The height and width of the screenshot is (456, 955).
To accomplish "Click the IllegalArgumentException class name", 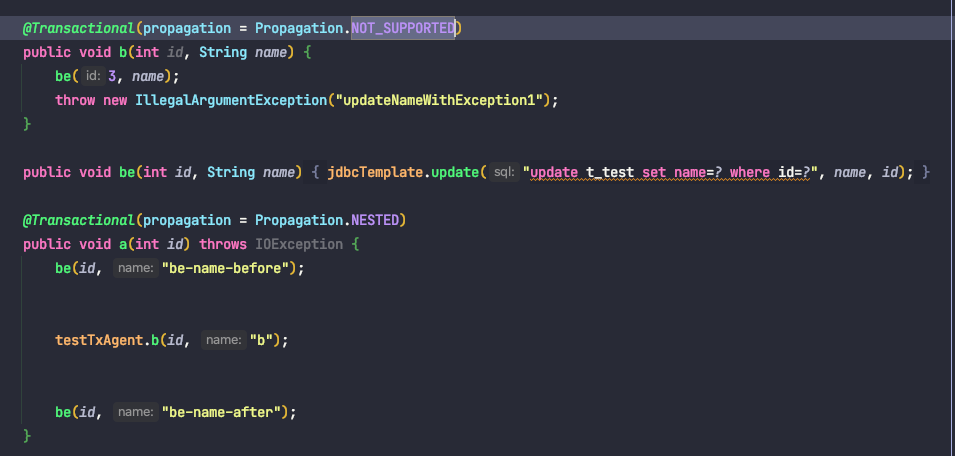I will coord(231,100).
